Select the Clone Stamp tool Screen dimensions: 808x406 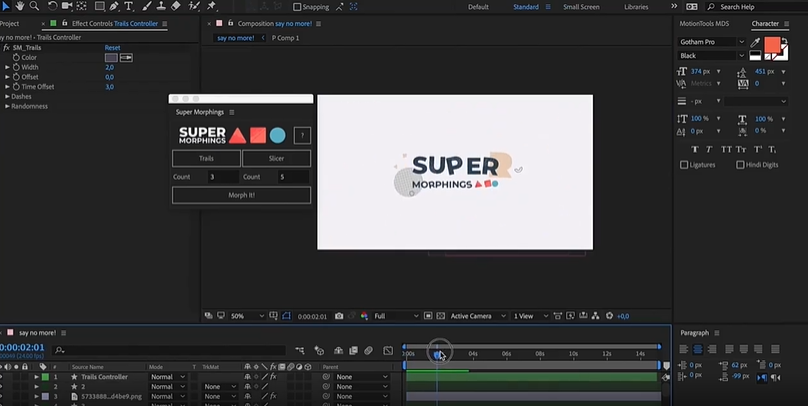[x=161, y=6]
